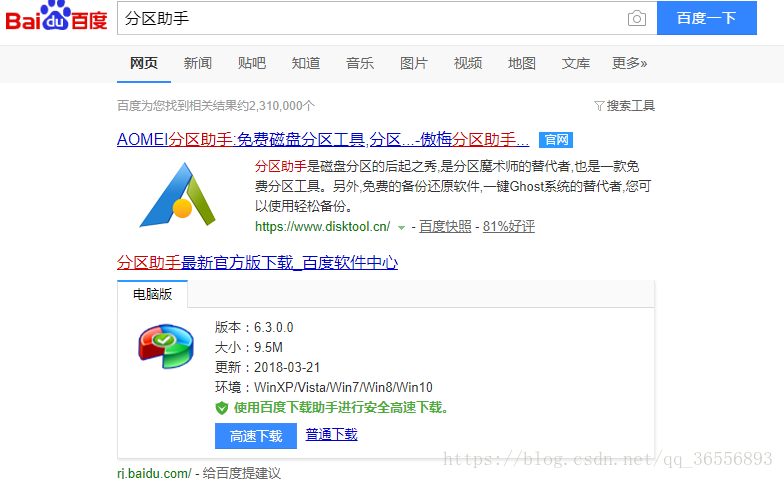The height and width of the screenshot is (479, 784).
Task: Expand the 更多» menu
Action: (630, 63)
